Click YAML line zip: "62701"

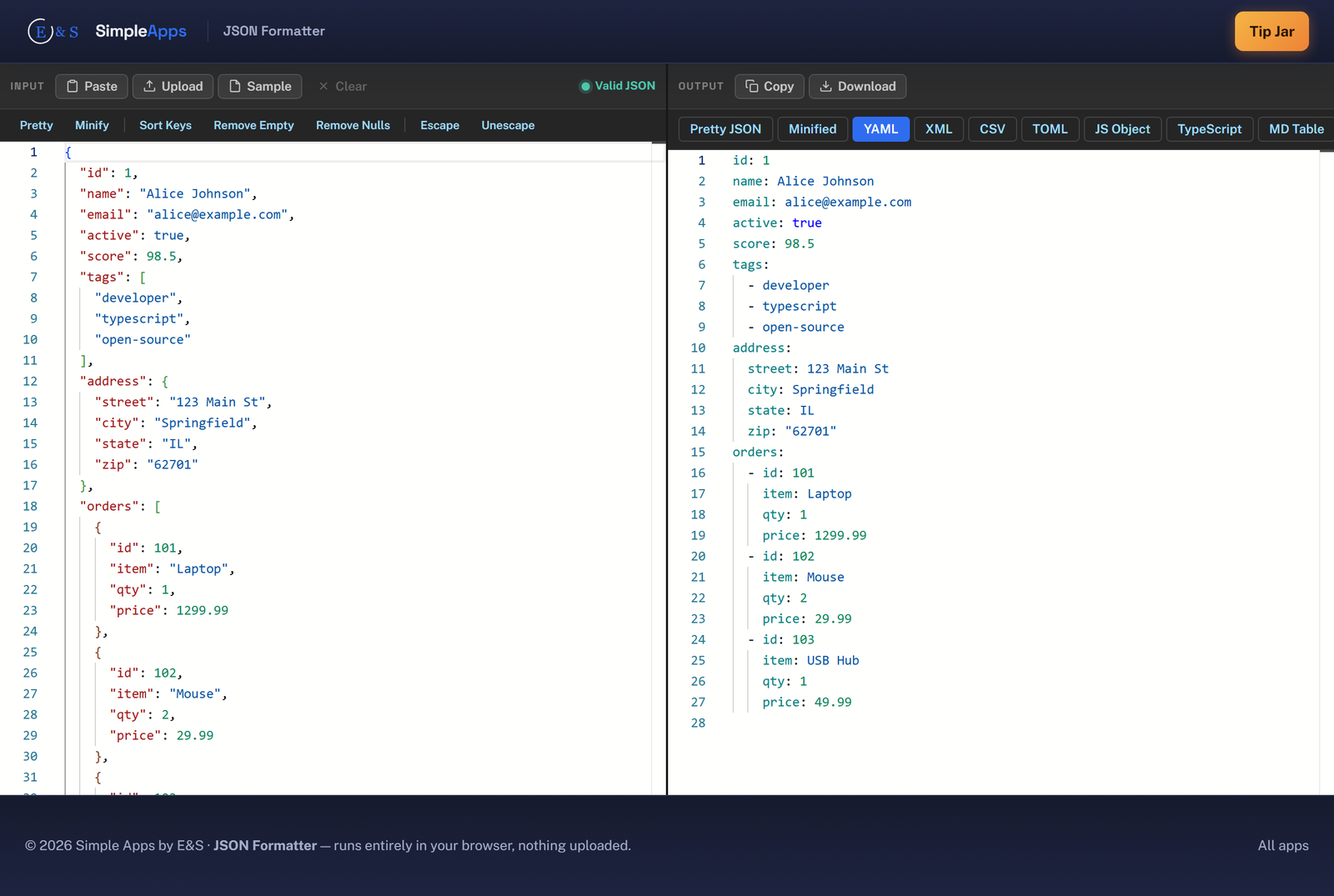coord(792,431)
